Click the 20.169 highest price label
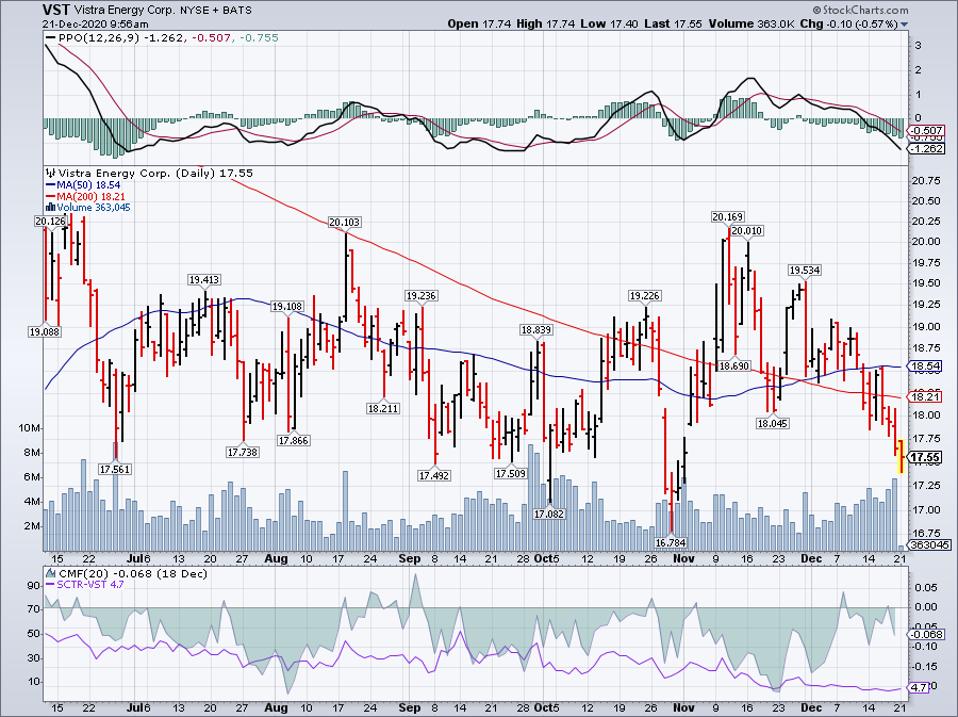 tap(728, 216)
